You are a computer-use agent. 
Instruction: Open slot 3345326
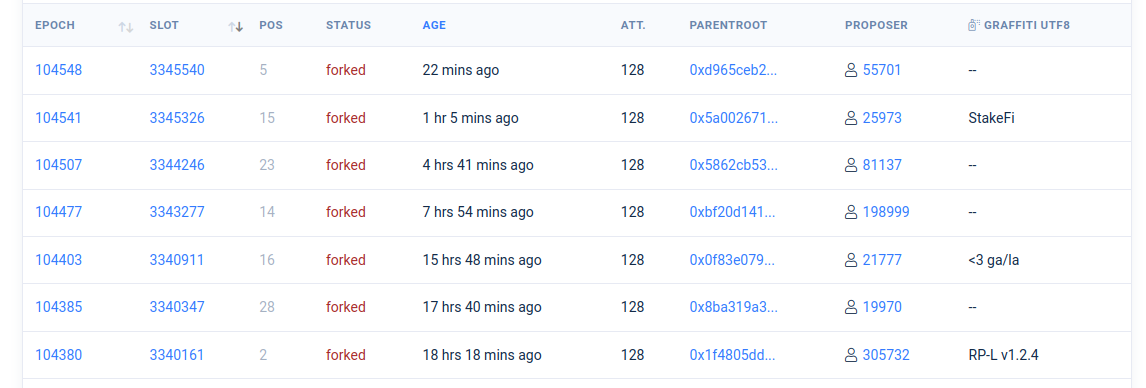177,118
